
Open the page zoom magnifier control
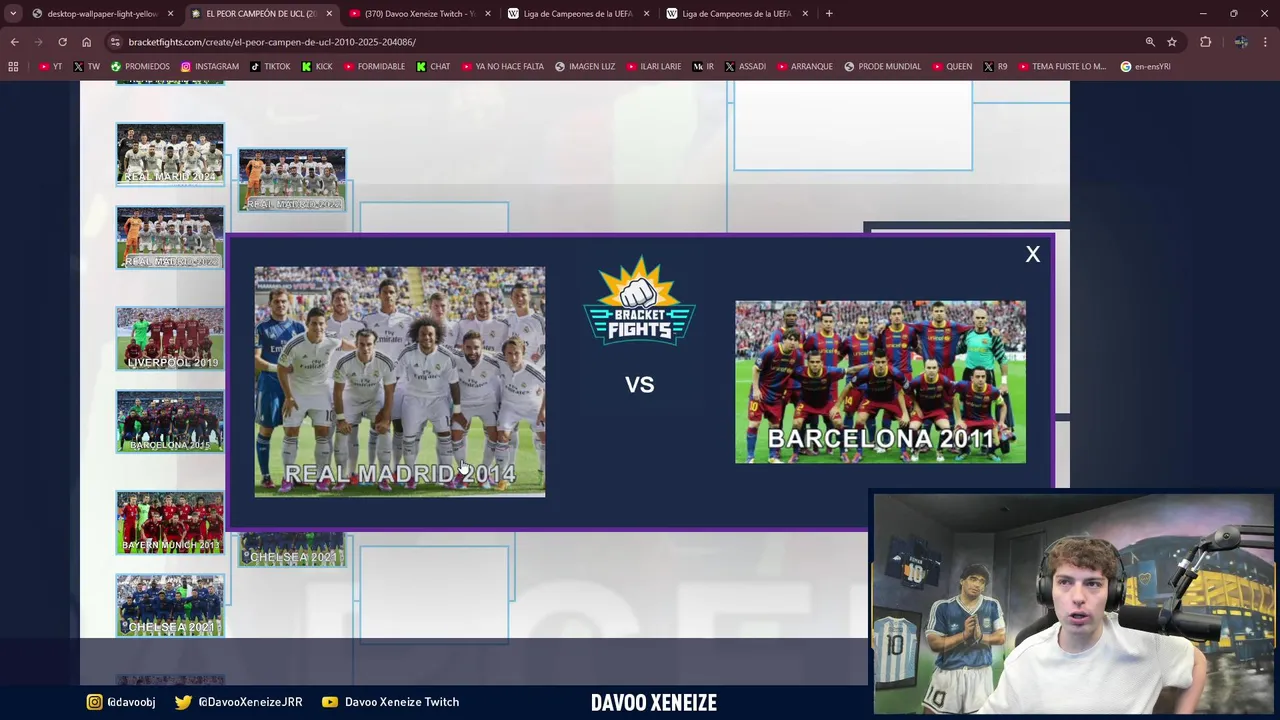point(1150,42)
